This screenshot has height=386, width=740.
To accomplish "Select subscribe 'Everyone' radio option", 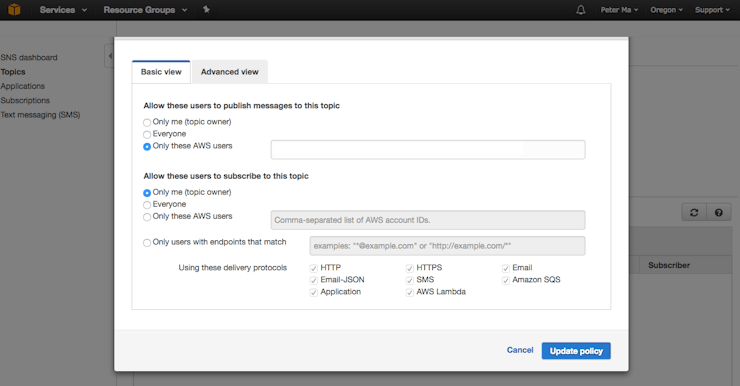I will pyautogui.click(x=147, y=205).
